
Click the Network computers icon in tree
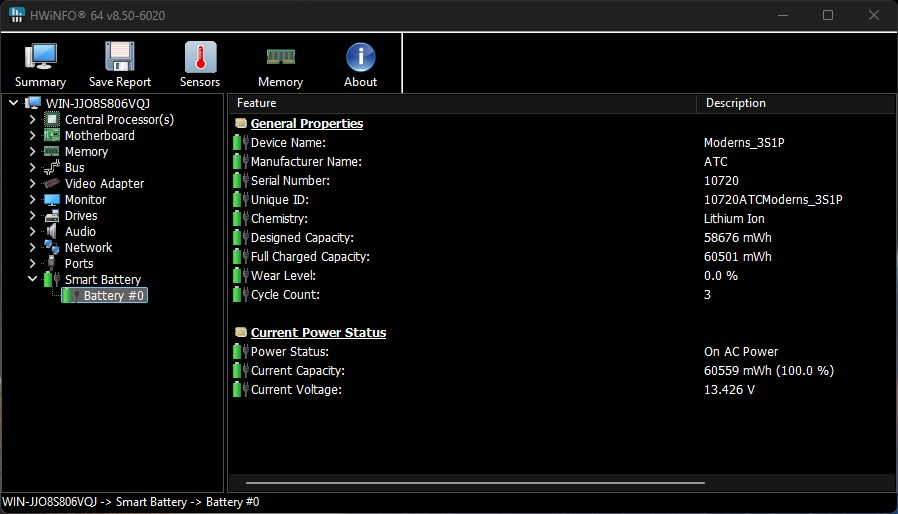pyautogui.click(x=52, y=248)
